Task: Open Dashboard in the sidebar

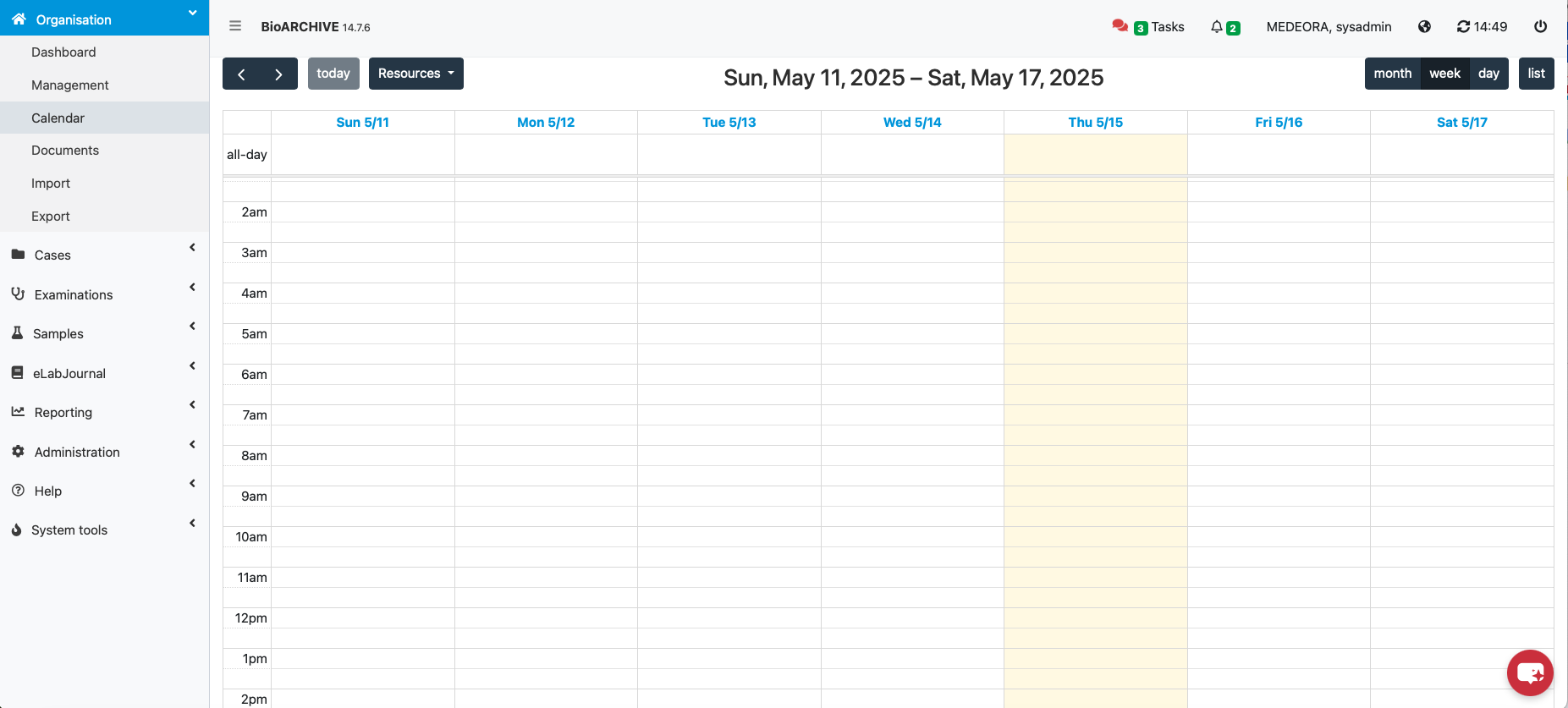Action: (x=63, y=52)
